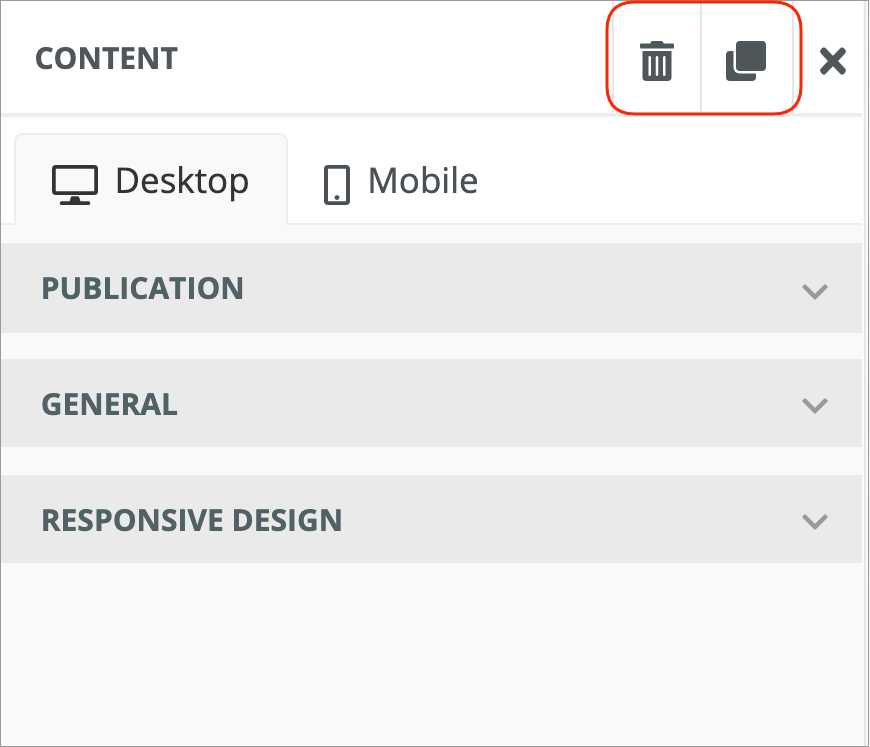Click the middle of the General header bar
870x747 pixels.
480,405
